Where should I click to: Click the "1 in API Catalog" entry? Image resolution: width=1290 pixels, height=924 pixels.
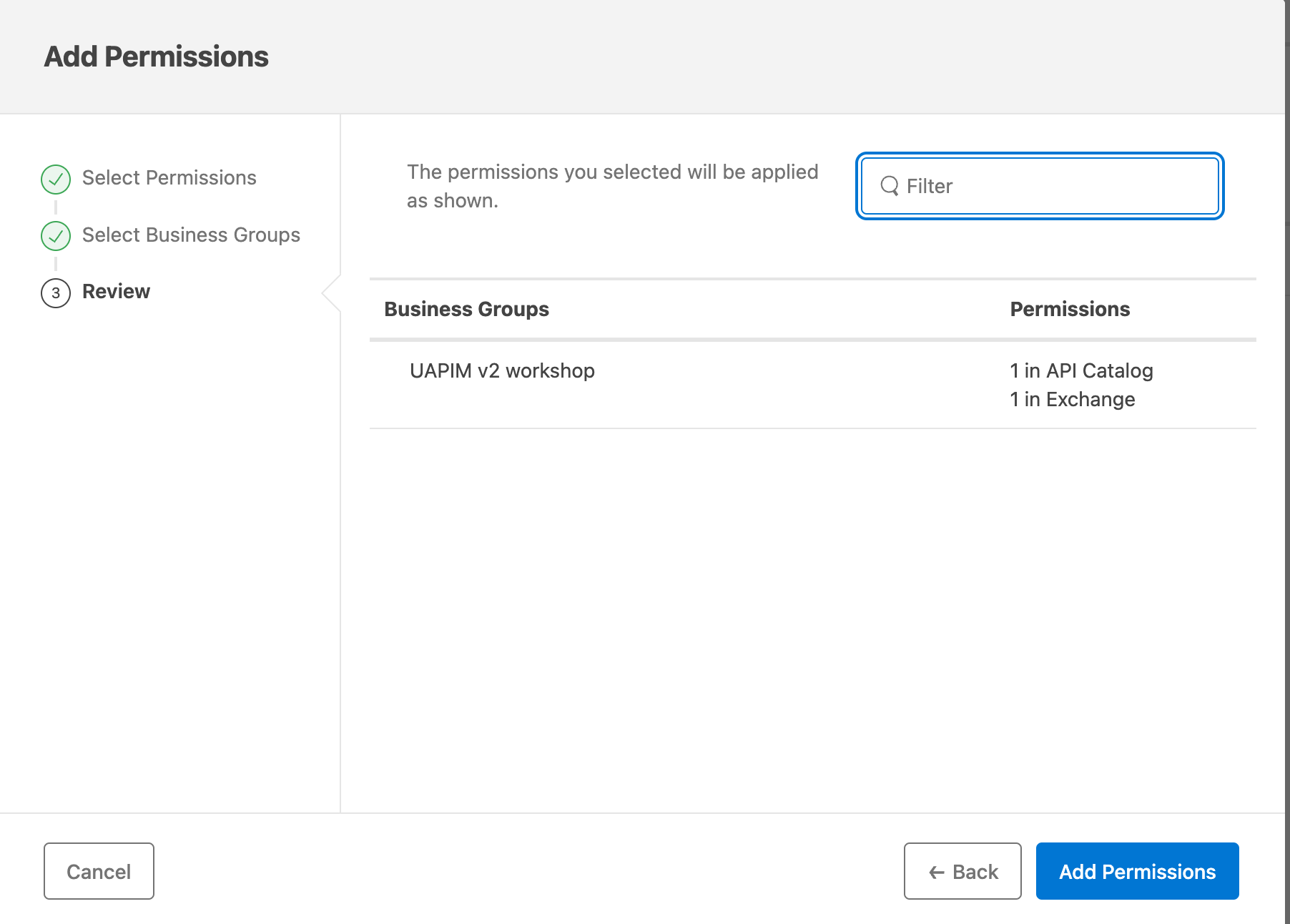(x=1081, y=371)
